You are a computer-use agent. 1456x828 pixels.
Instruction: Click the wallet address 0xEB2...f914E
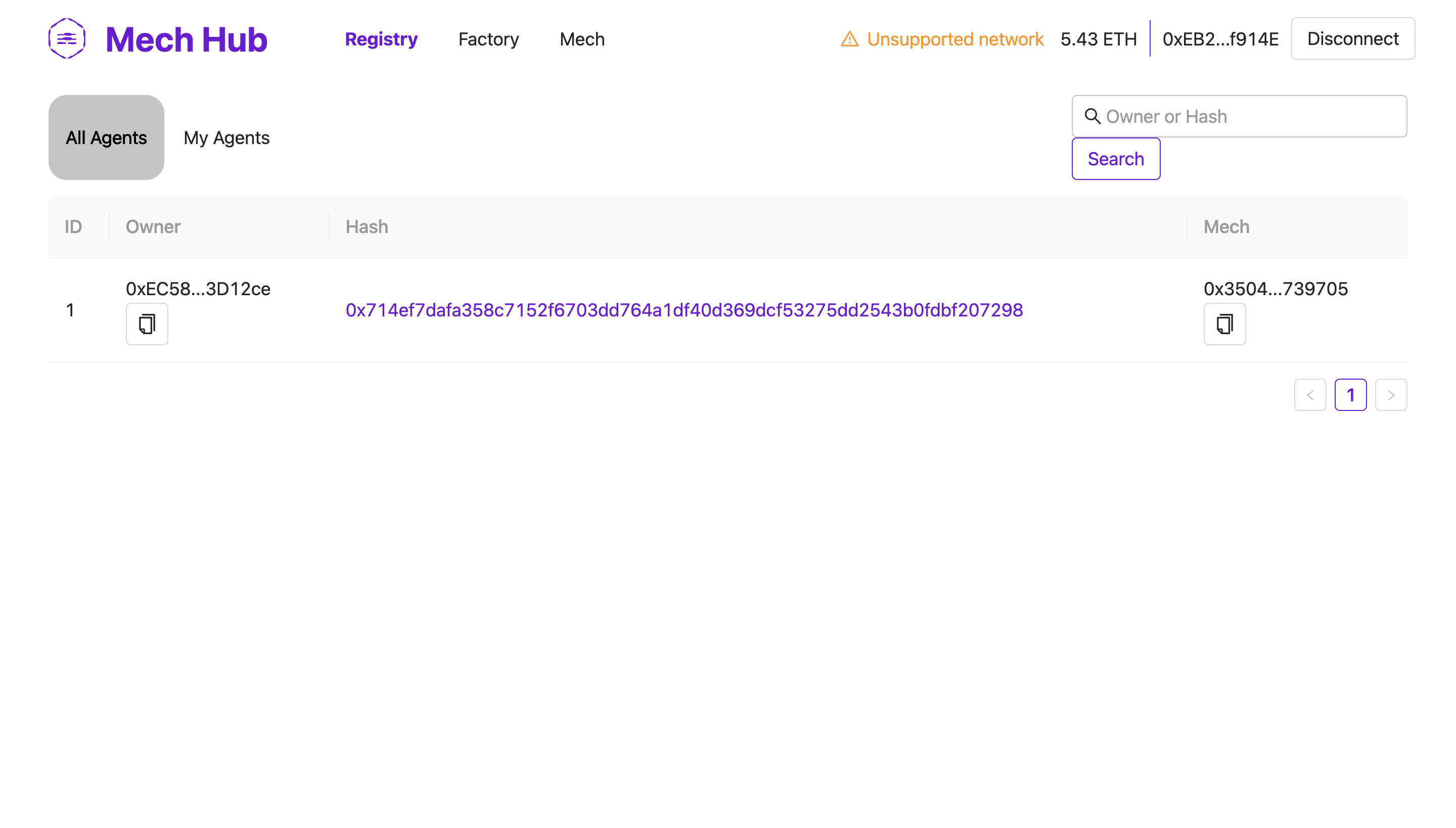pyautogui.click(x=1220, y=38)
